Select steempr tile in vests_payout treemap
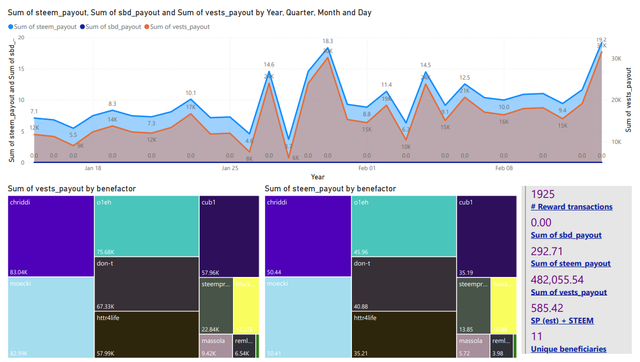The height and width of the screenshot is (362, 640). (216, 306)
